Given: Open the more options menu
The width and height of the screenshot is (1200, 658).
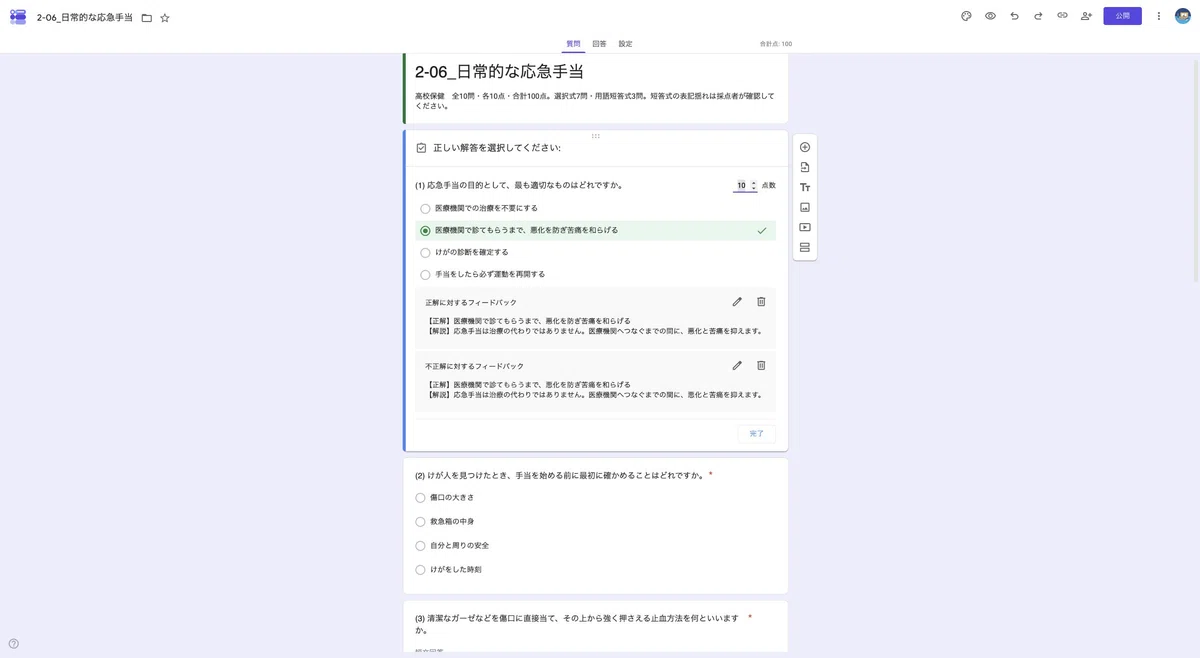Looking at the screenshot, I should 1159,16.
